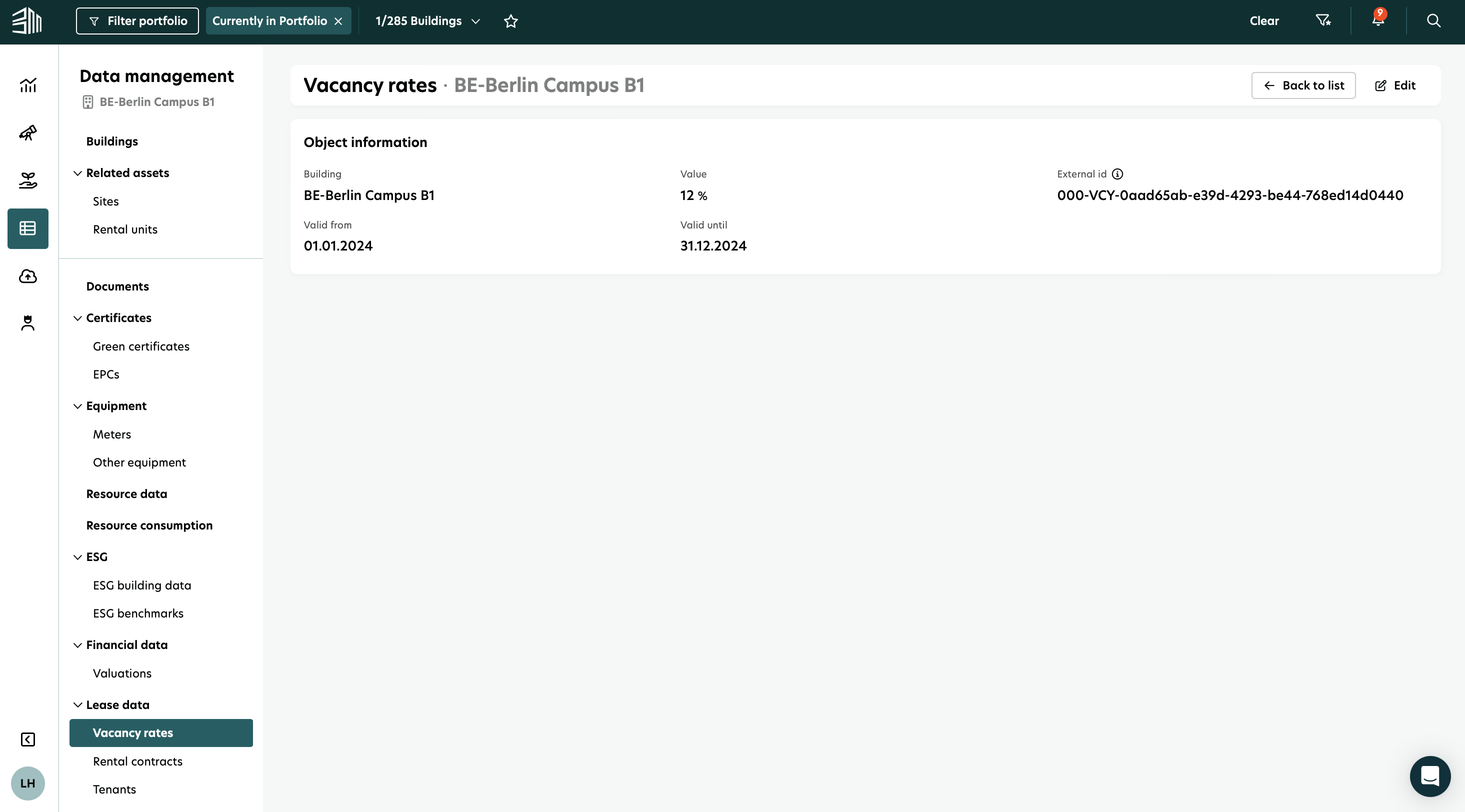Open the search magnifier icon
This screenshot has height=812, width=1465.
pyautogui.click(x=1433, y=21)
